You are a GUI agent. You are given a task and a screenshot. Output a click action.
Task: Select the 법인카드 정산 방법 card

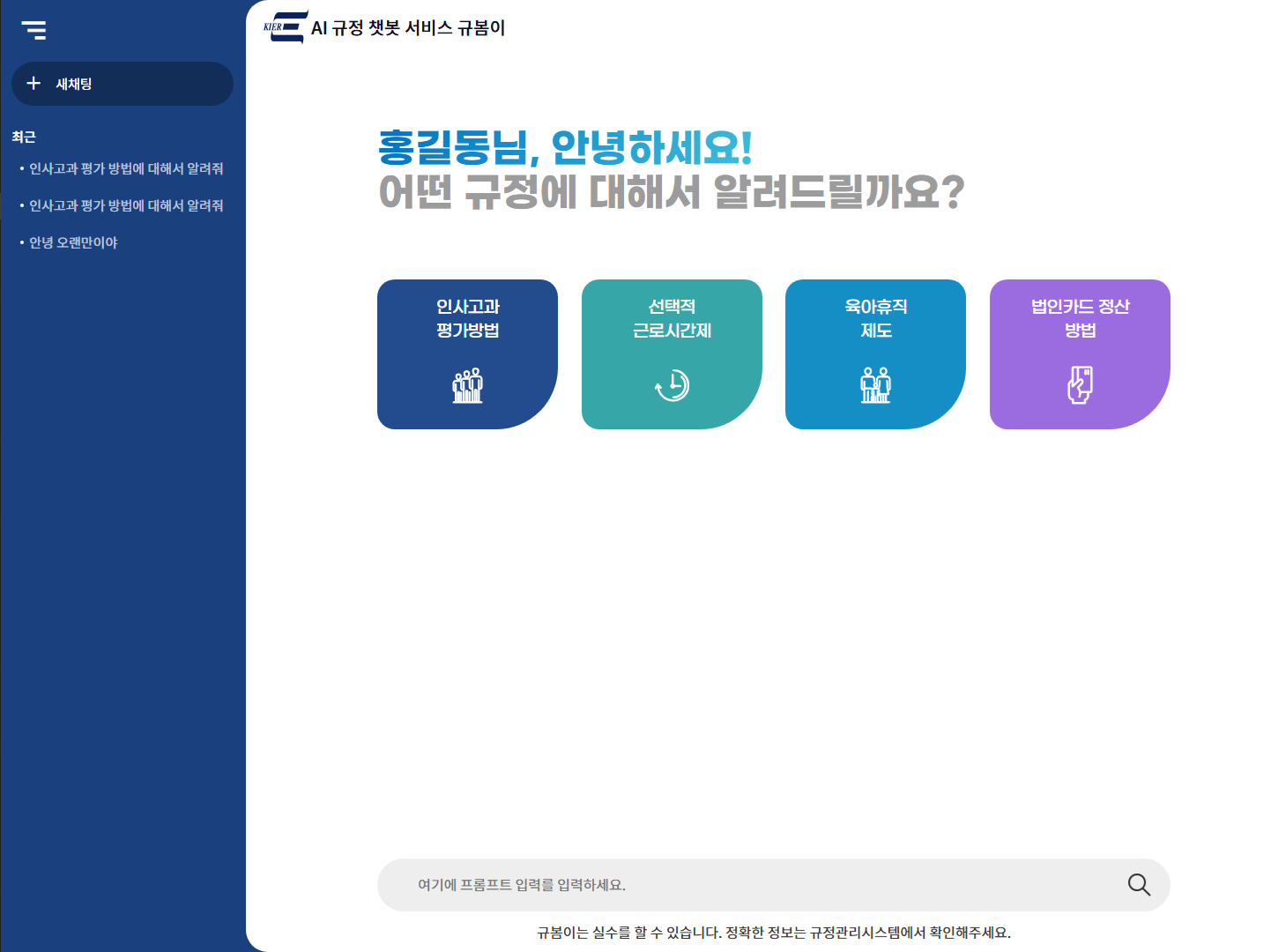click(1080, 354)
